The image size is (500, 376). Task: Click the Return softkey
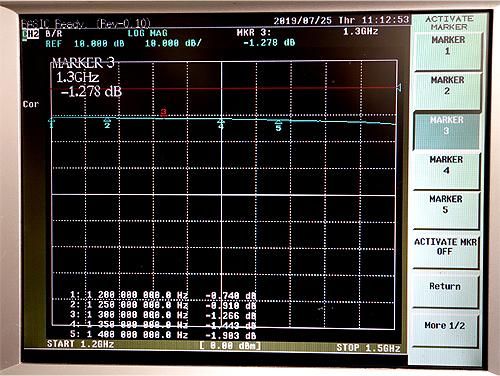click(445, 288)
